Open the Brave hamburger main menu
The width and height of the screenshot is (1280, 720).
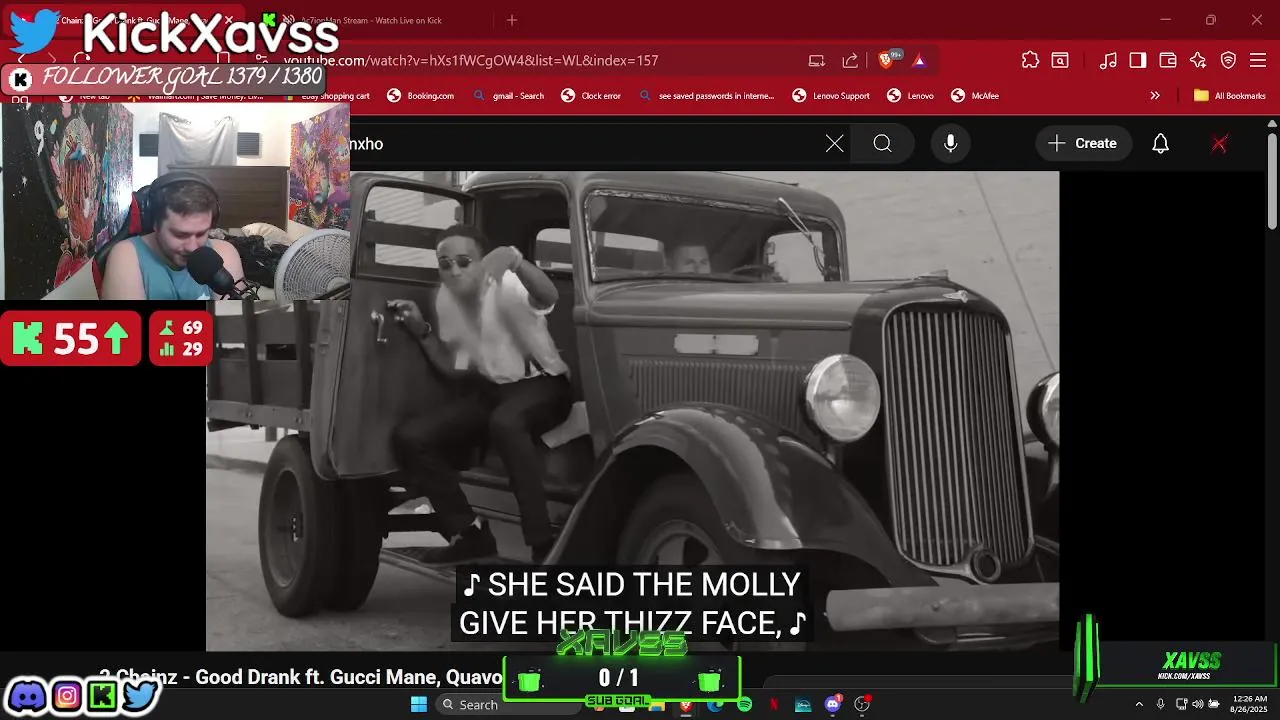pyautogui.click(x=1258, y=60)
